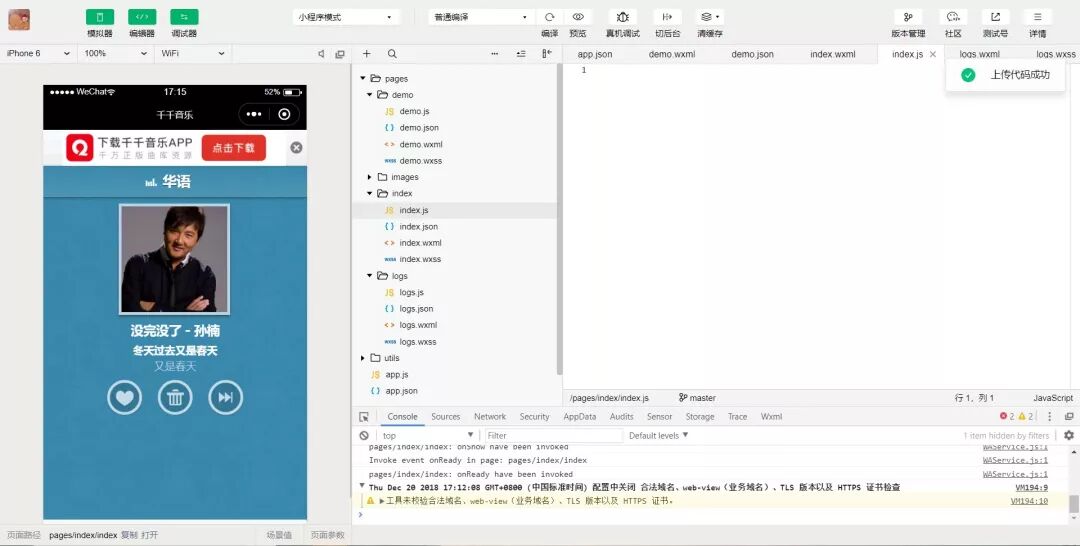
Task: Open devtools more options vertical dots
Action: (1050, 417)
